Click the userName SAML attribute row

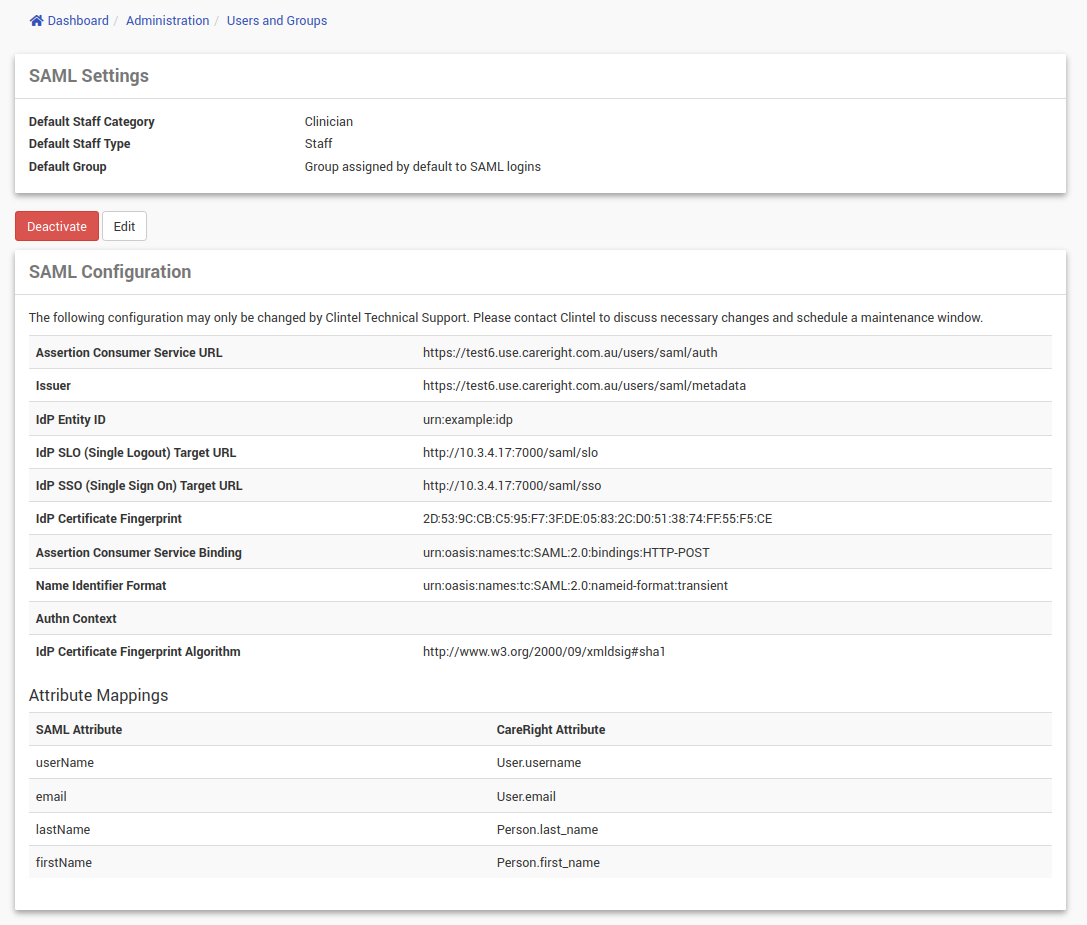(65, 763)
